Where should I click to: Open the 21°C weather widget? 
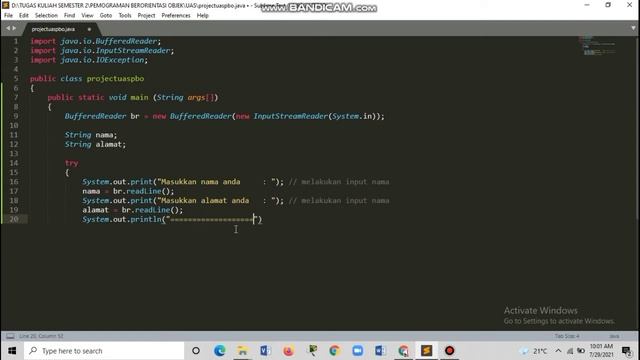tap(533, 351)
